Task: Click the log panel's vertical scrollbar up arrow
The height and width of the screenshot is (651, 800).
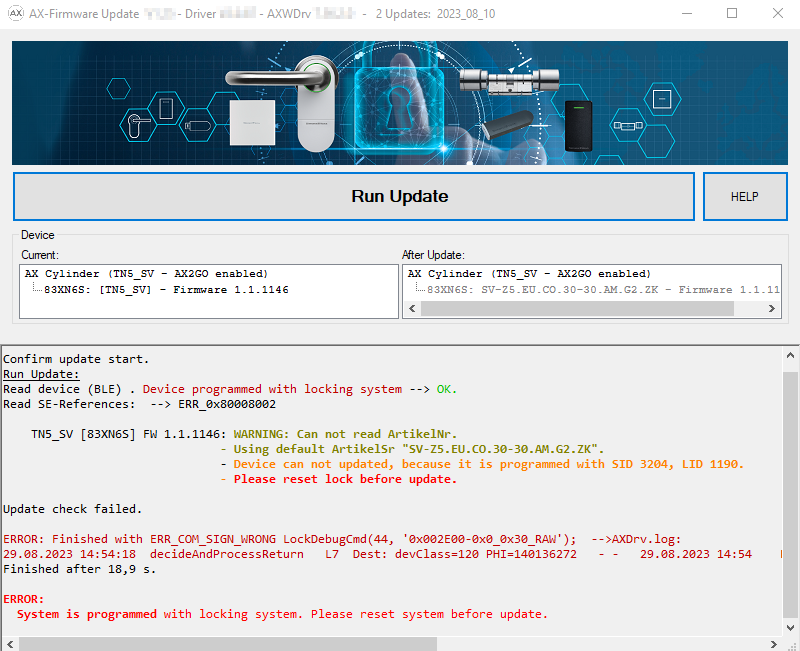Action: click(790, 355)
